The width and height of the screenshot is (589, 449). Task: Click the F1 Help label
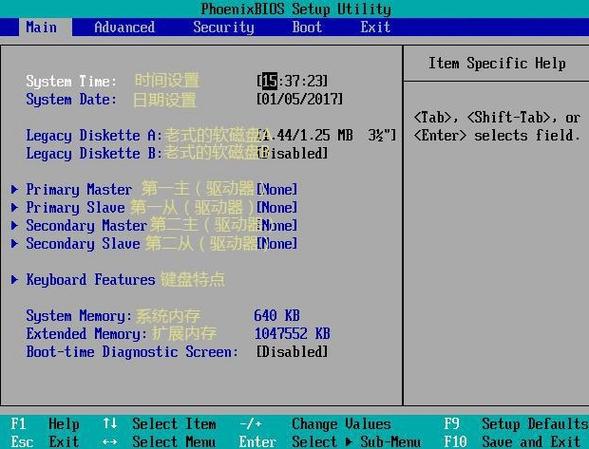(45, 424)
